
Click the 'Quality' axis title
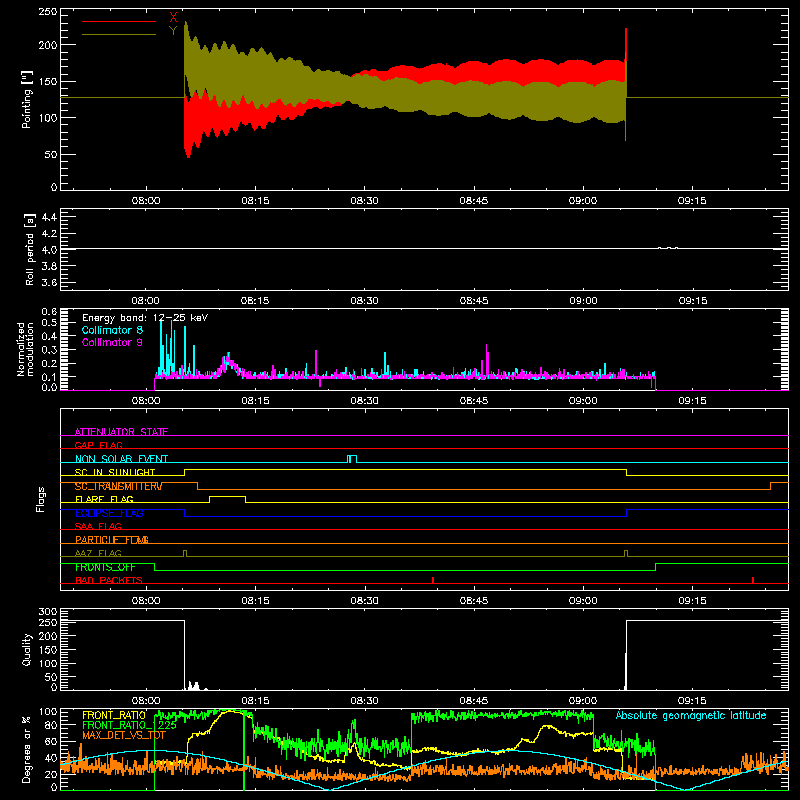coord(27,650)
